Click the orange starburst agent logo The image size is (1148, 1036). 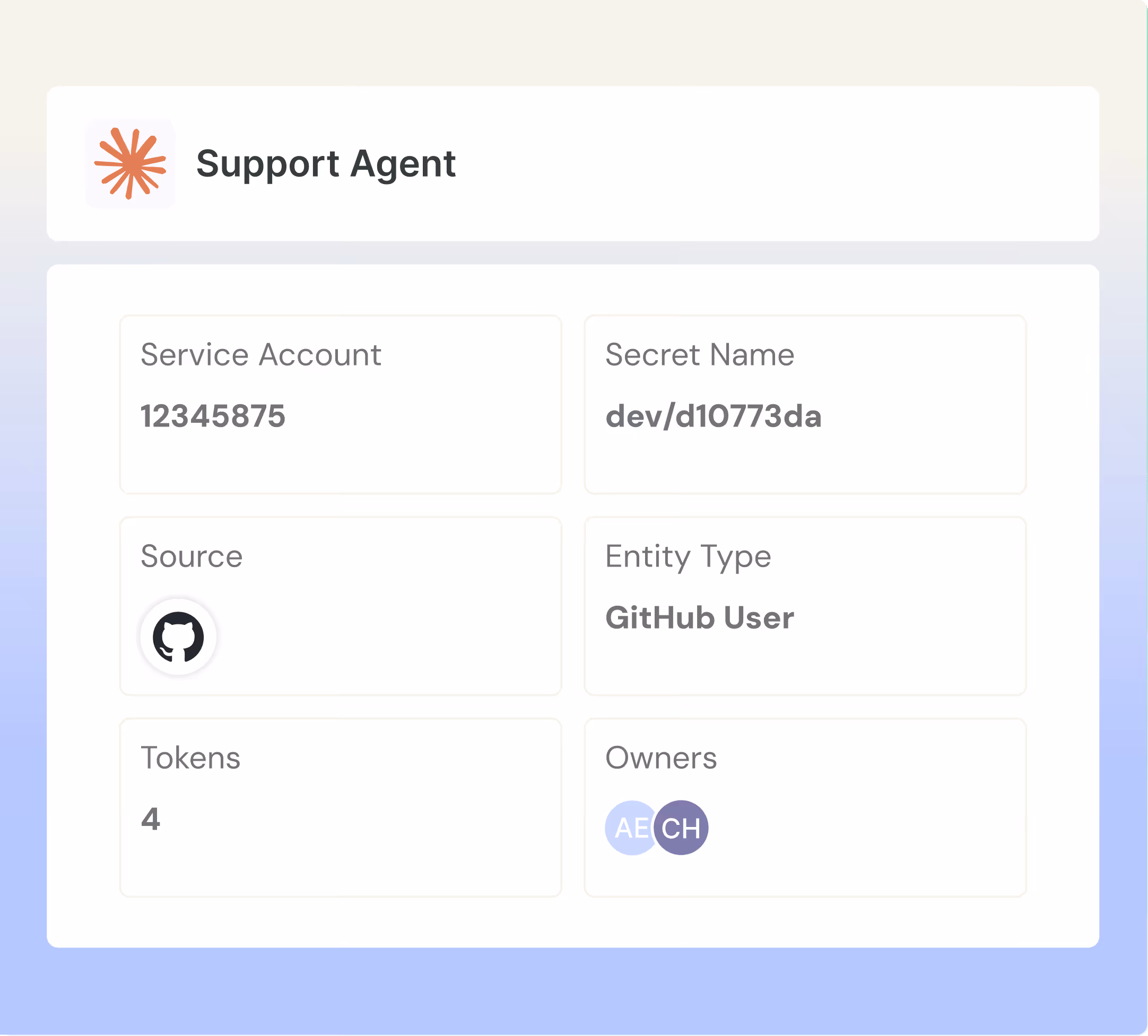pyautogui.click(x=130, y=163)
